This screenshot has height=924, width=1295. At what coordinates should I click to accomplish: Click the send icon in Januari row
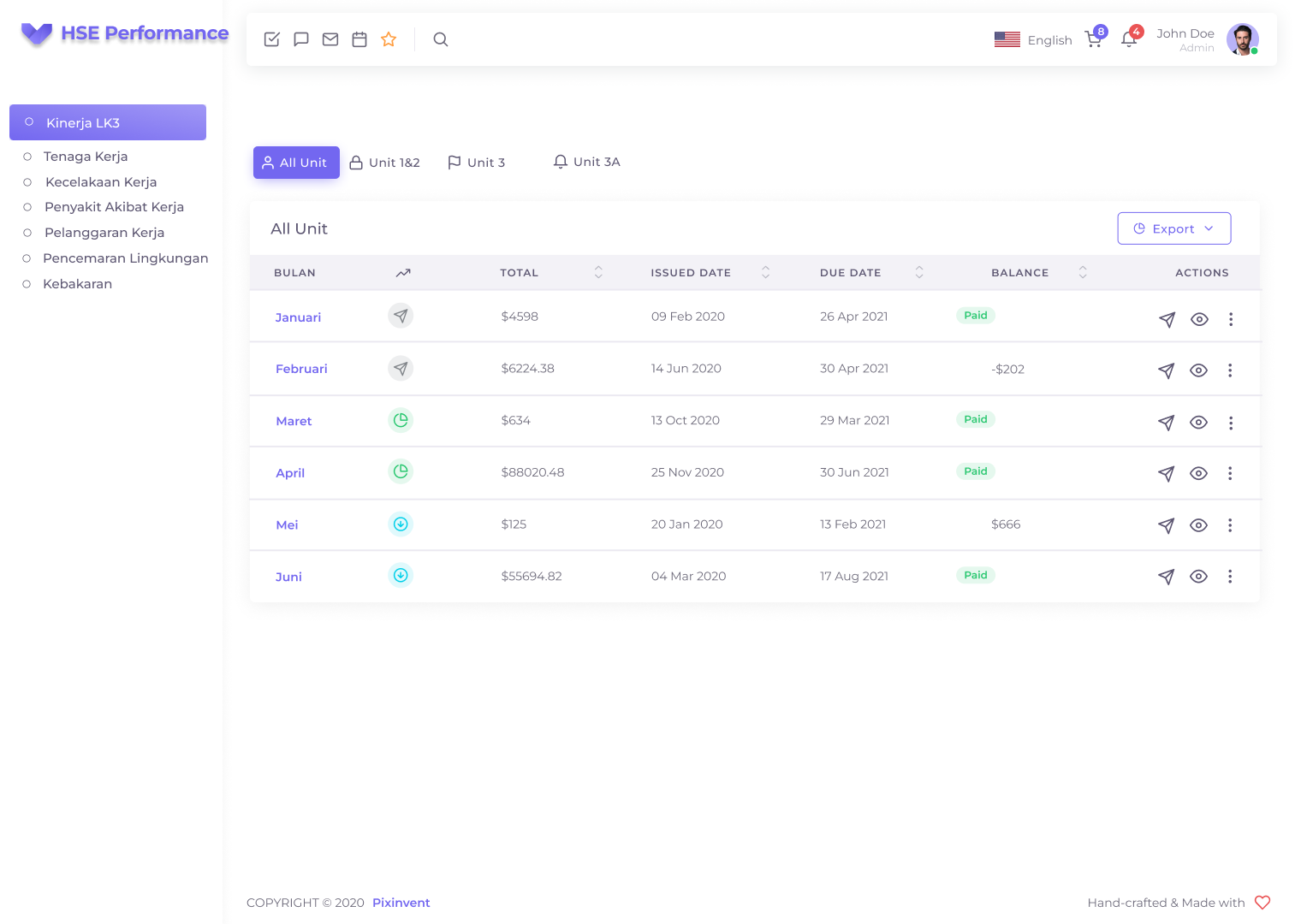pos(1167,319)
